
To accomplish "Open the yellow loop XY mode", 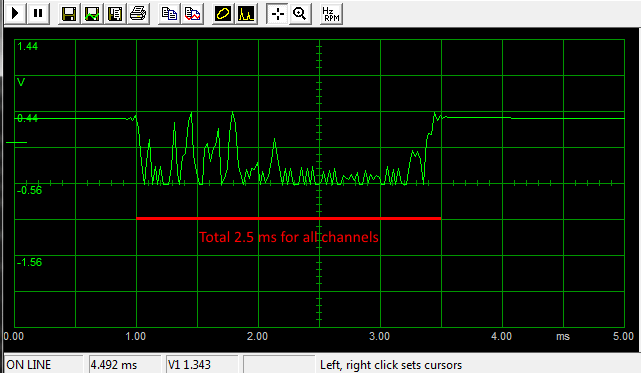I will click(223, 13).
